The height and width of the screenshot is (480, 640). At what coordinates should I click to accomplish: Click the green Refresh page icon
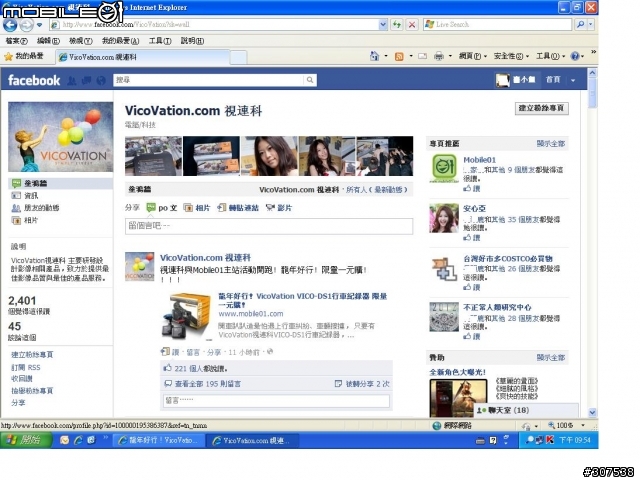point(397,24)
